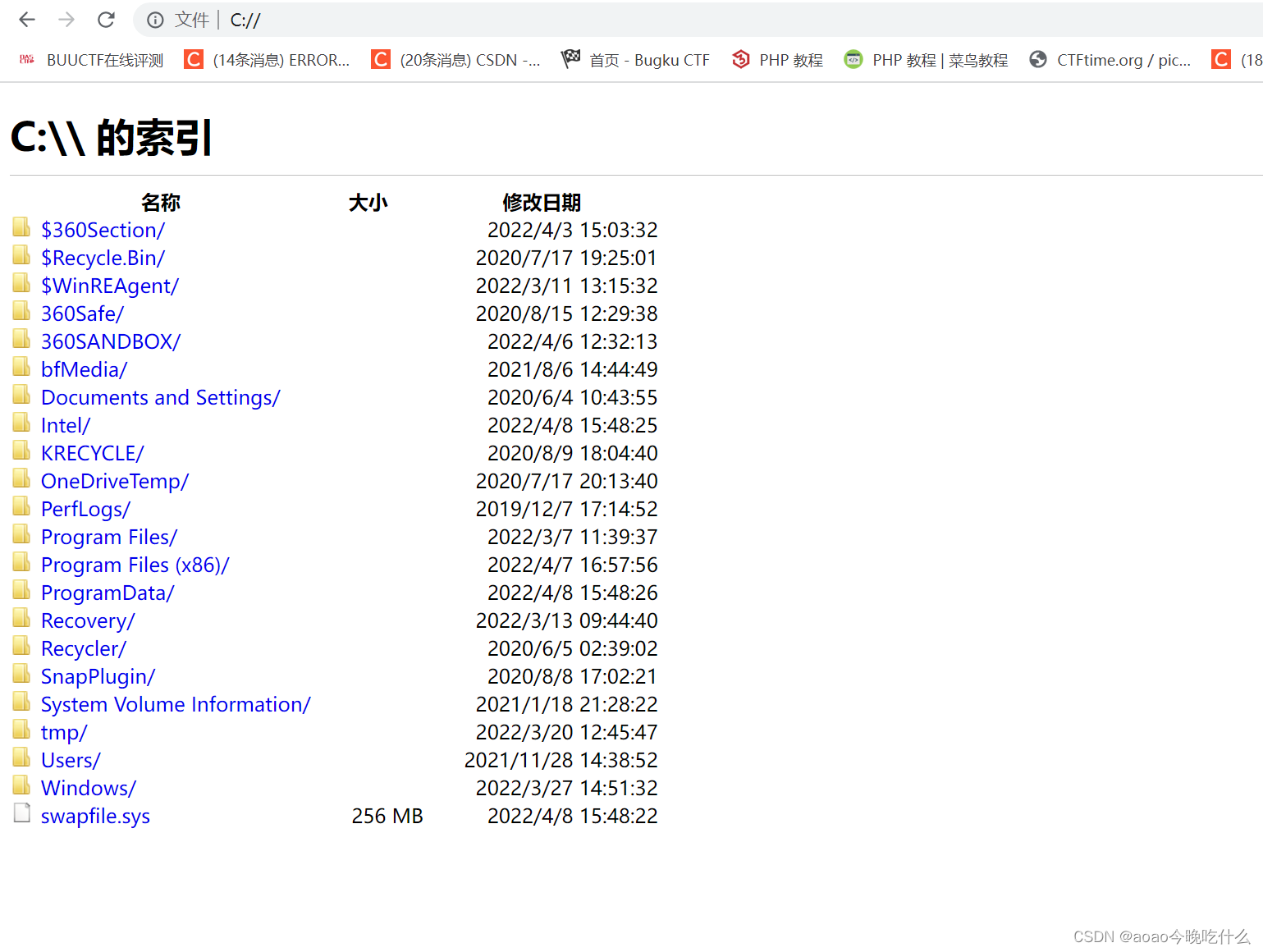This screenshot has width=1263, height=952.
Task: Click folder icon beside $360Section/
Action: (22, 227)
